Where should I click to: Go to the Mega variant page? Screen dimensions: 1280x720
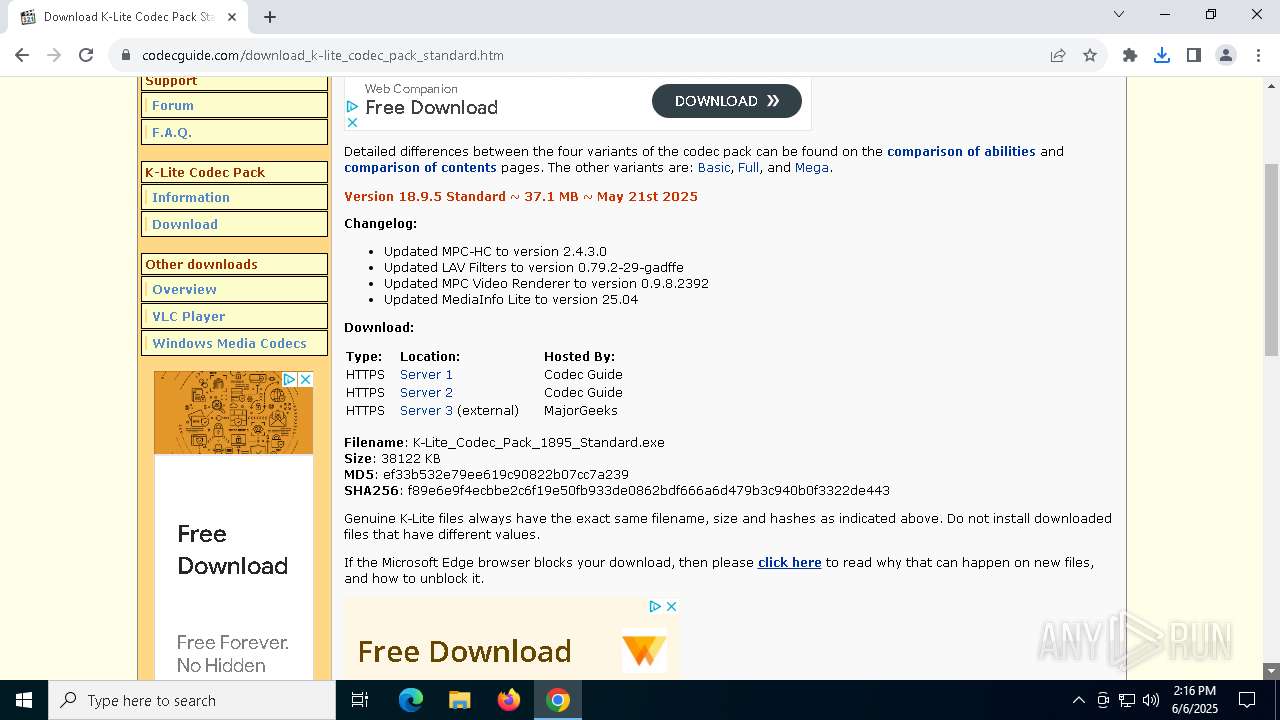point(812,167)
